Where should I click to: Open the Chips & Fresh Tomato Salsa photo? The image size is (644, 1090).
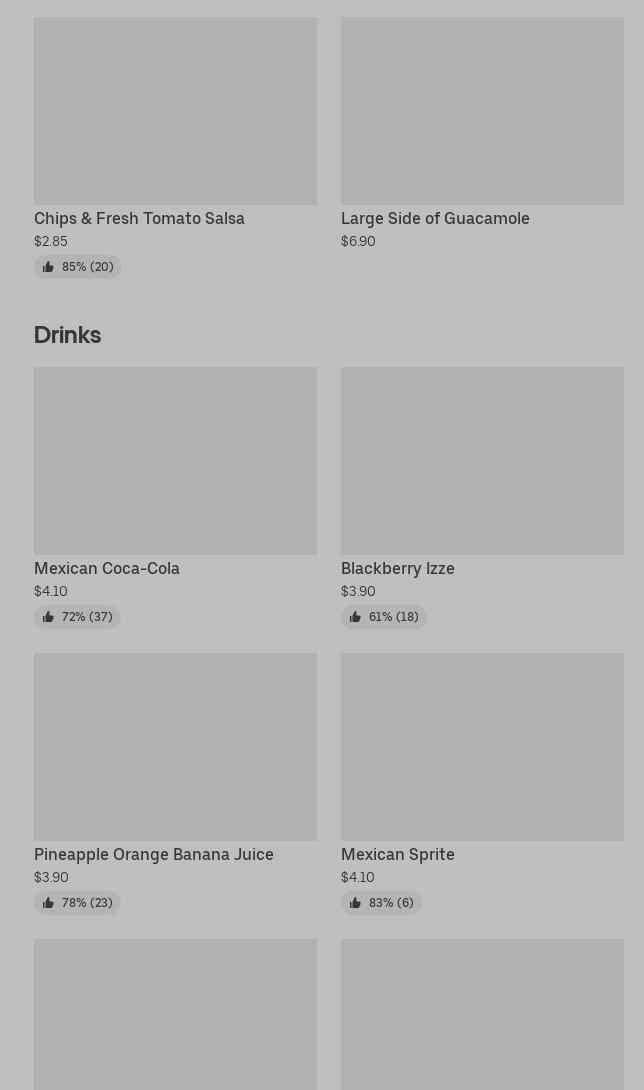(x=175, y=111)
